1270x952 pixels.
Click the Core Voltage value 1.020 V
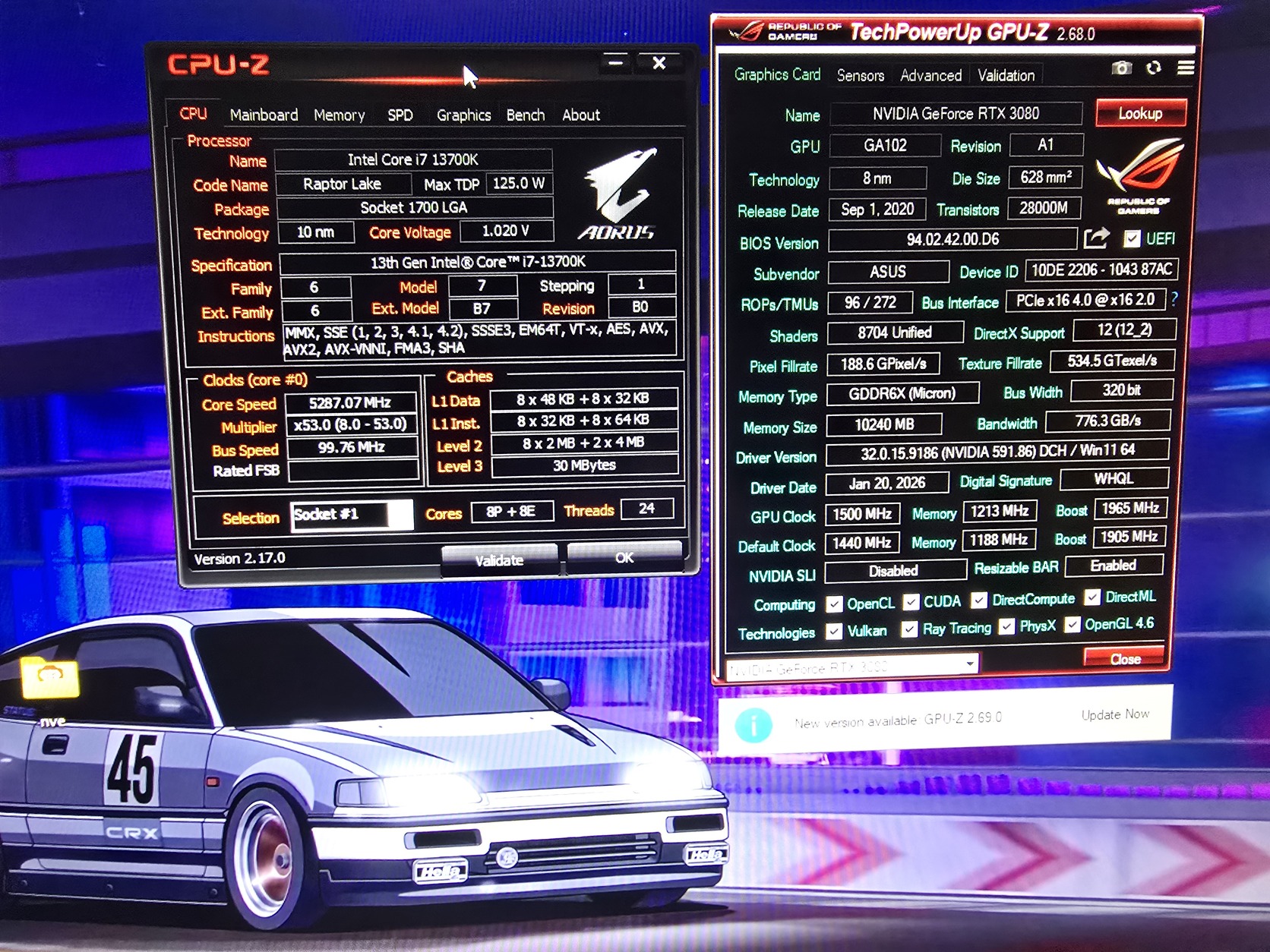click(506, 231)
